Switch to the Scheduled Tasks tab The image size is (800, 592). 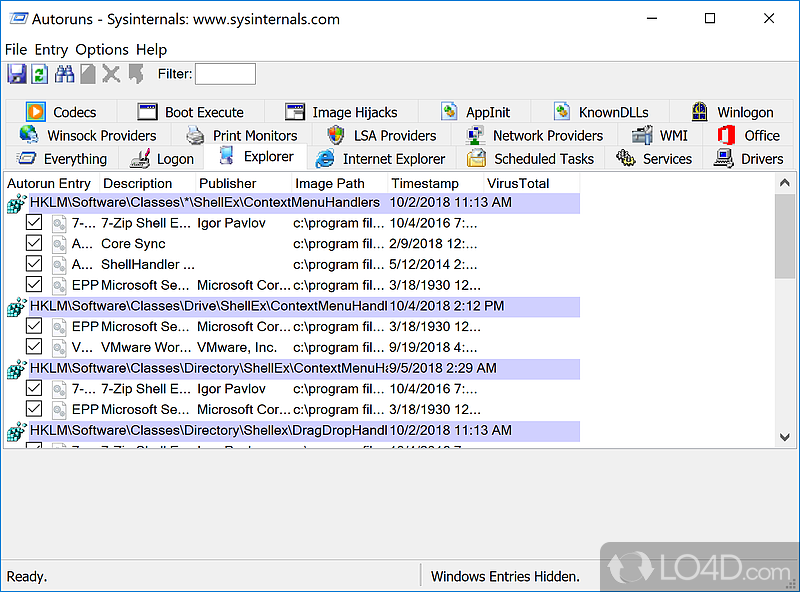coord(531,159)
